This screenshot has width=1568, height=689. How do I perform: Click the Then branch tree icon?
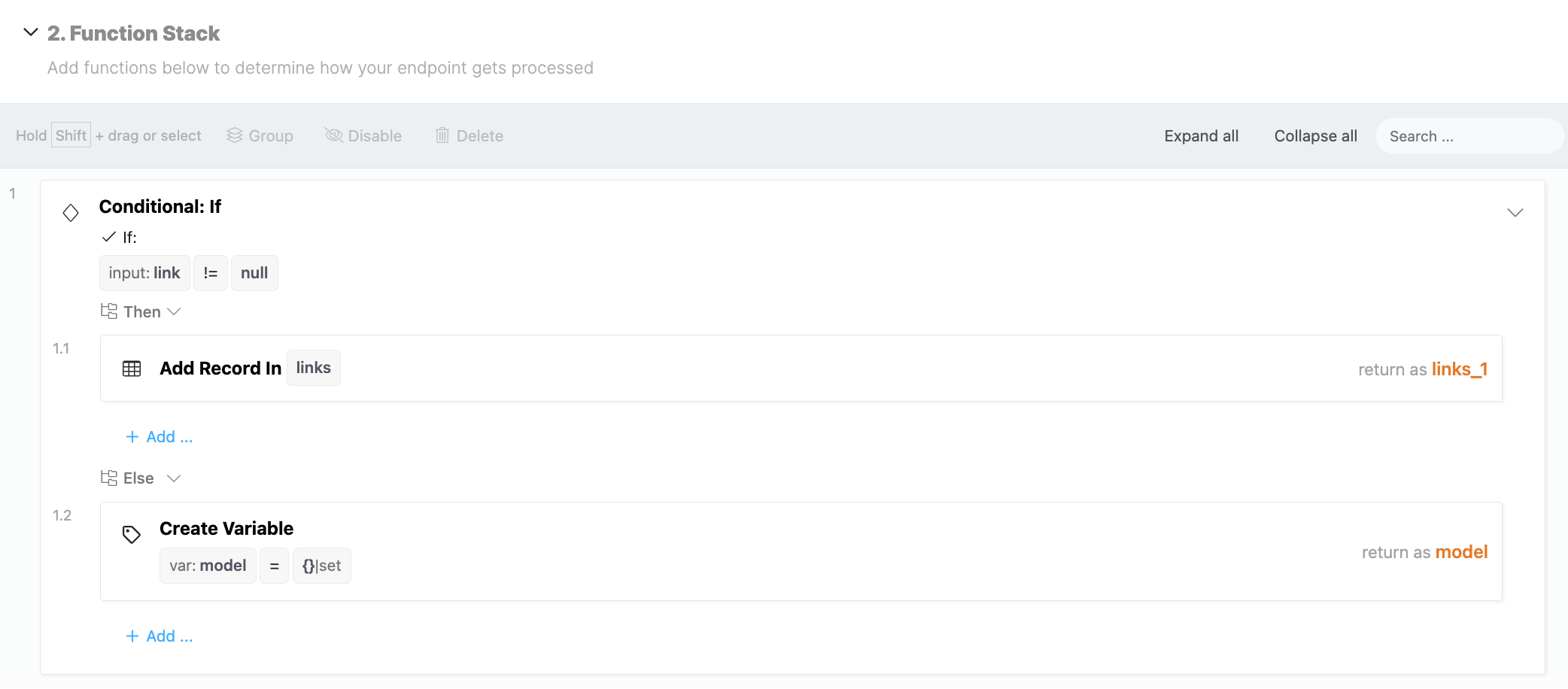click(x=109, y=311)
